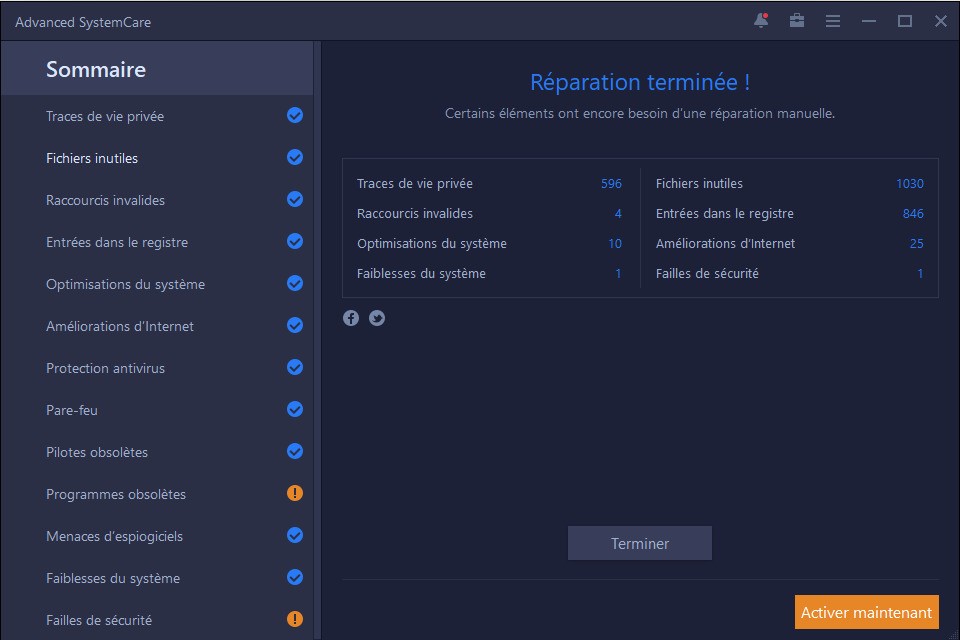Screen dimensions: 960x640
Task: Click the Advanced SystemCare window title
Action: click(83, 22)
